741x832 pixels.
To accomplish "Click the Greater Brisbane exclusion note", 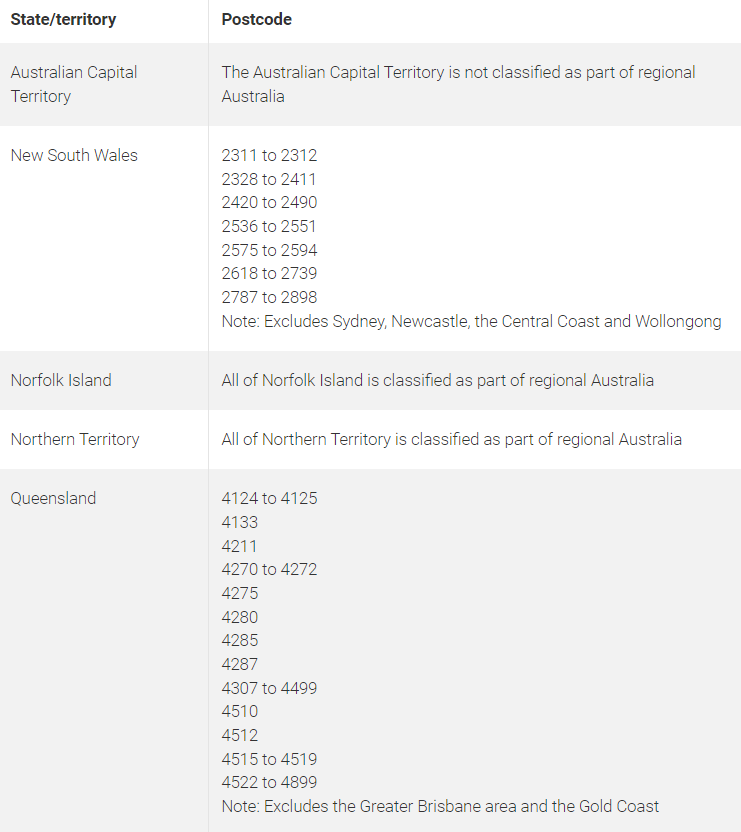I will coord(440,807).
